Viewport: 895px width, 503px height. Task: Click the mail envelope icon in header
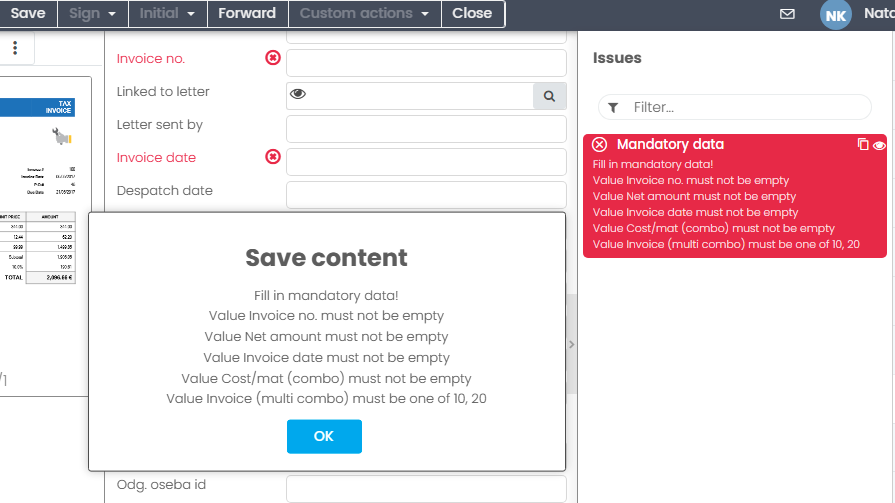787,14
